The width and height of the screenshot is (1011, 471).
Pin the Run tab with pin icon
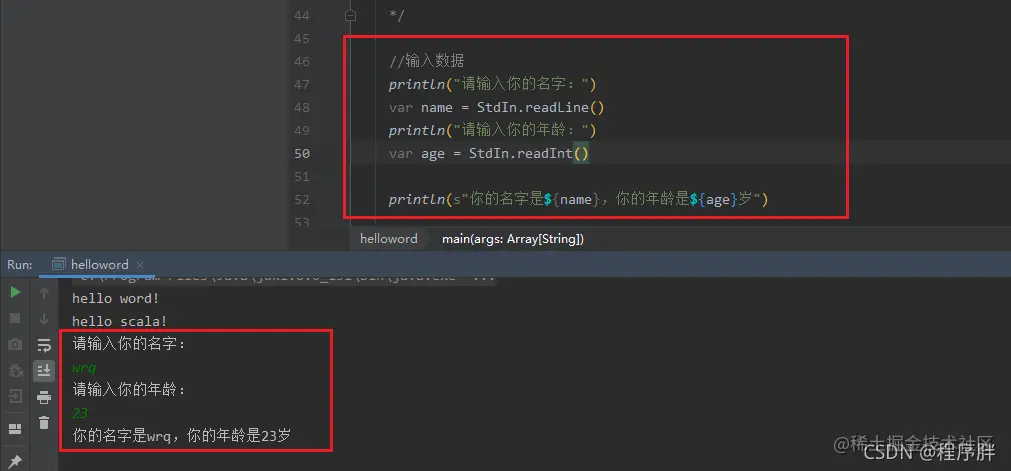click(x=15, y=461)
